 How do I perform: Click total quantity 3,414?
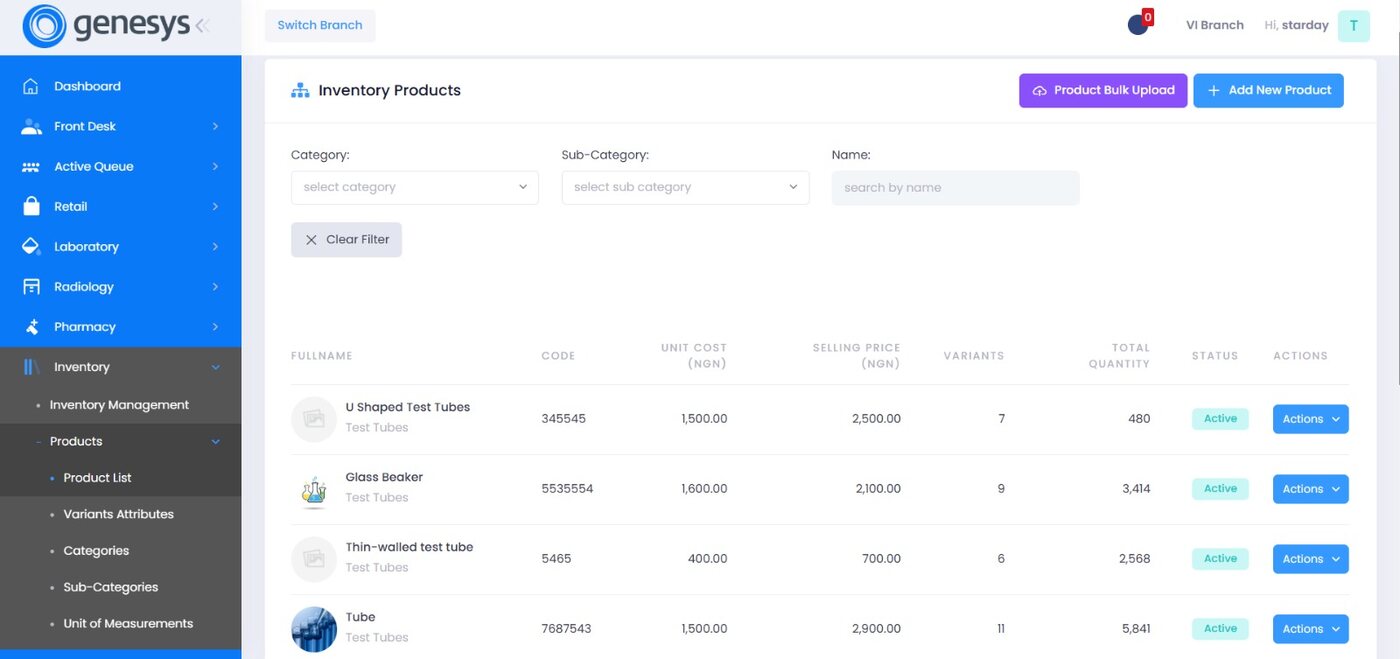1134,489
